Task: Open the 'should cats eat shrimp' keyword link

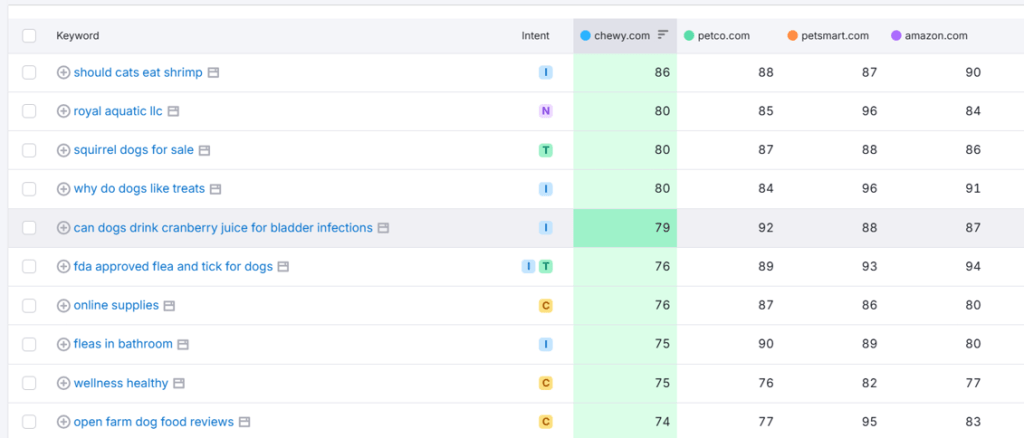Action: [138, 73]
